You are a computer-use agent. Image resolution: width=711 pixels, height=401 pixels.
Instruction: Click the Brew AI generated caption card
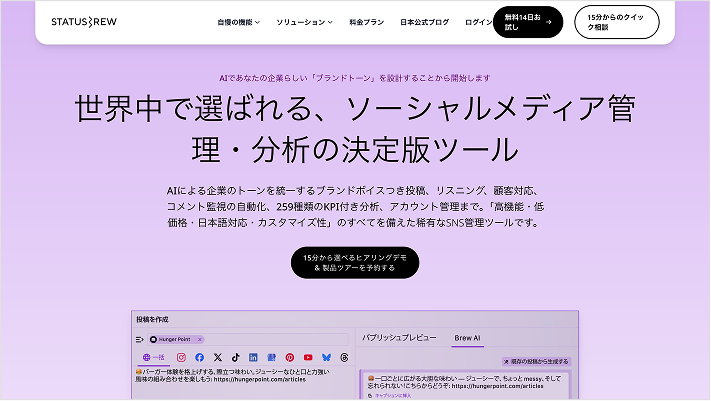pyautogui.click(x=466, y=385)
